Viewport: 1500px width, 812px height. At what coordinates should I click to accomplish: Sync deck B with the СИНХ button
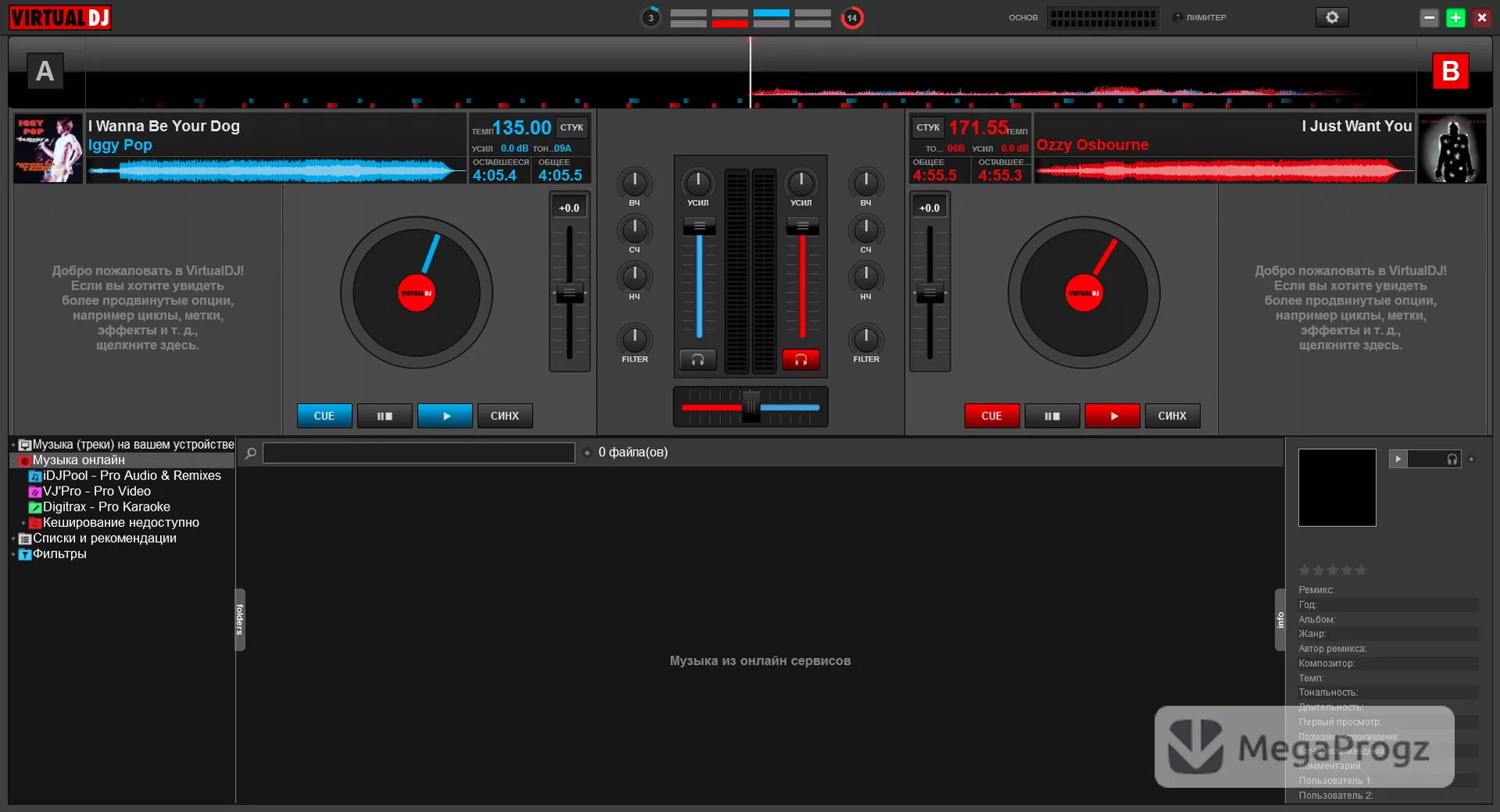1172,416
